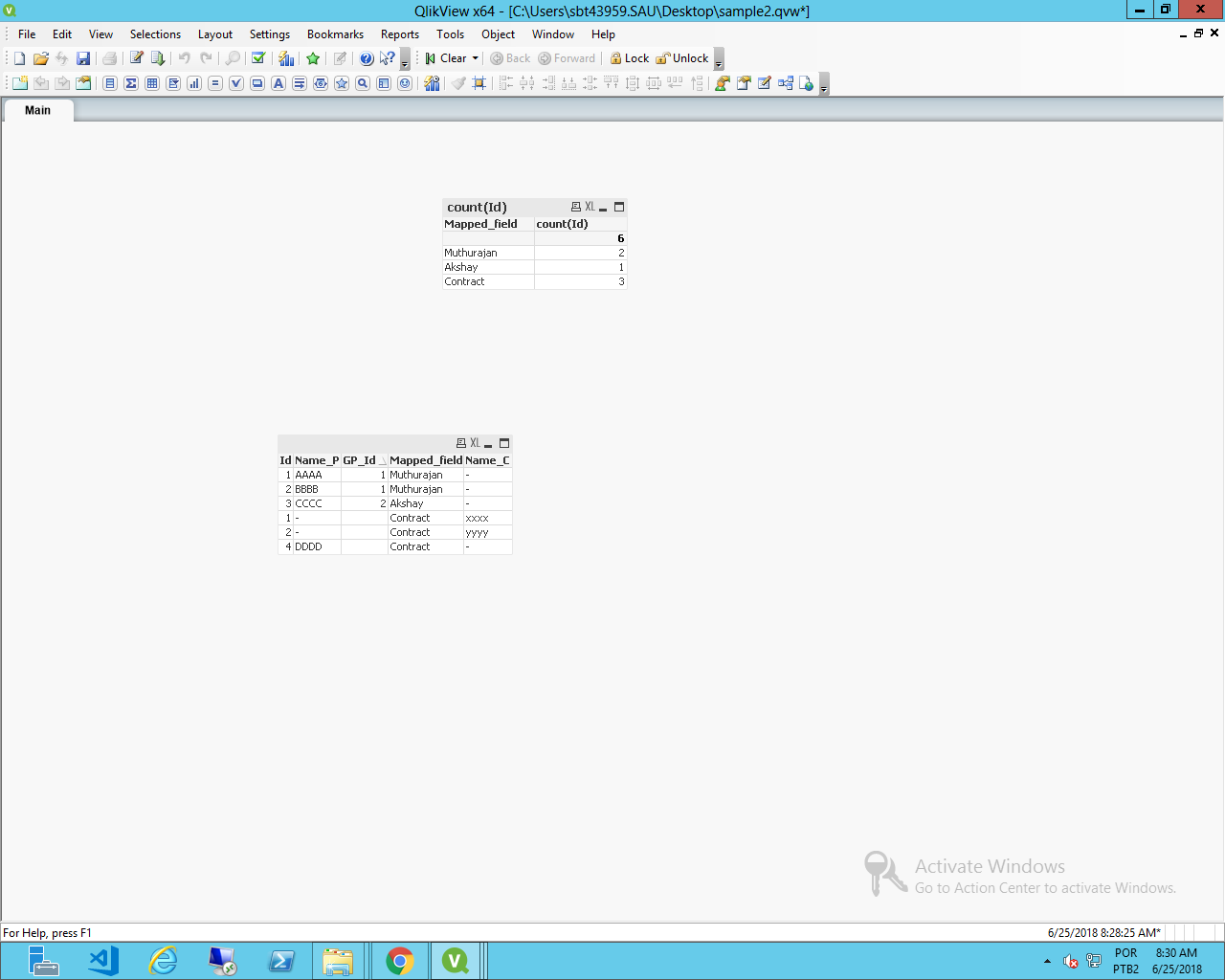This screenshot has height=980, width=1225.
Task: Clear all selections
Action: (x=446, y=58)
